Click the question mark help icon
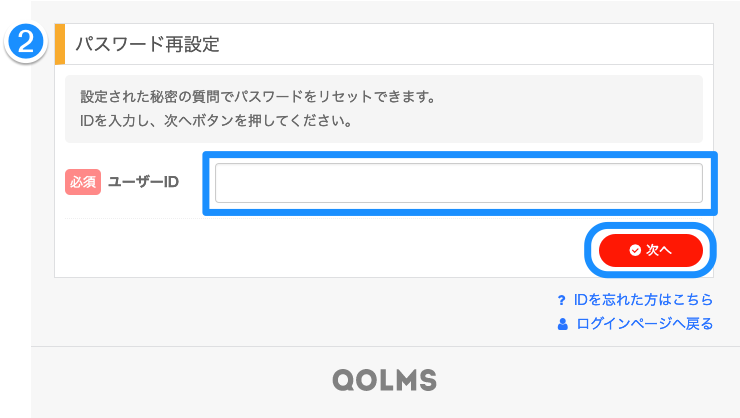Screen dimensions: 740x418 562,300
